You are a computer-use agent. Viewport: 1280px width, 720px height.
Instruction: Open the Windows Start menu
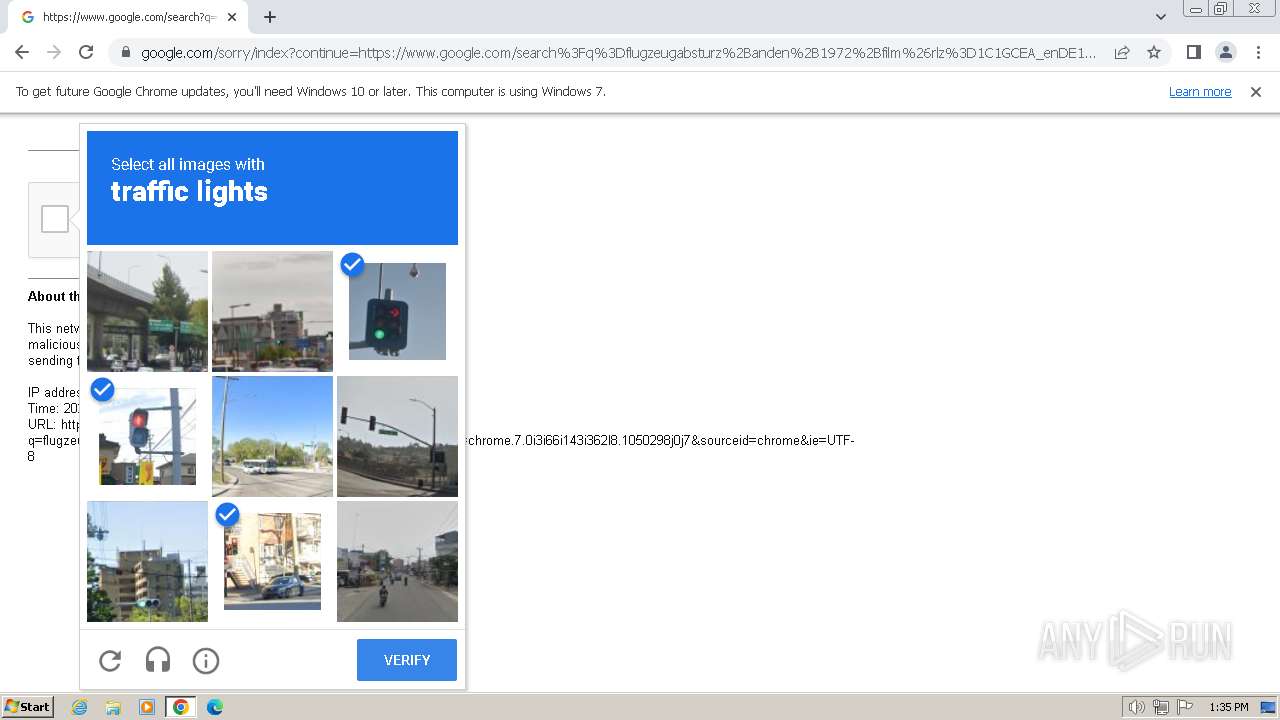pyautogui.click(x=28, y=707)
